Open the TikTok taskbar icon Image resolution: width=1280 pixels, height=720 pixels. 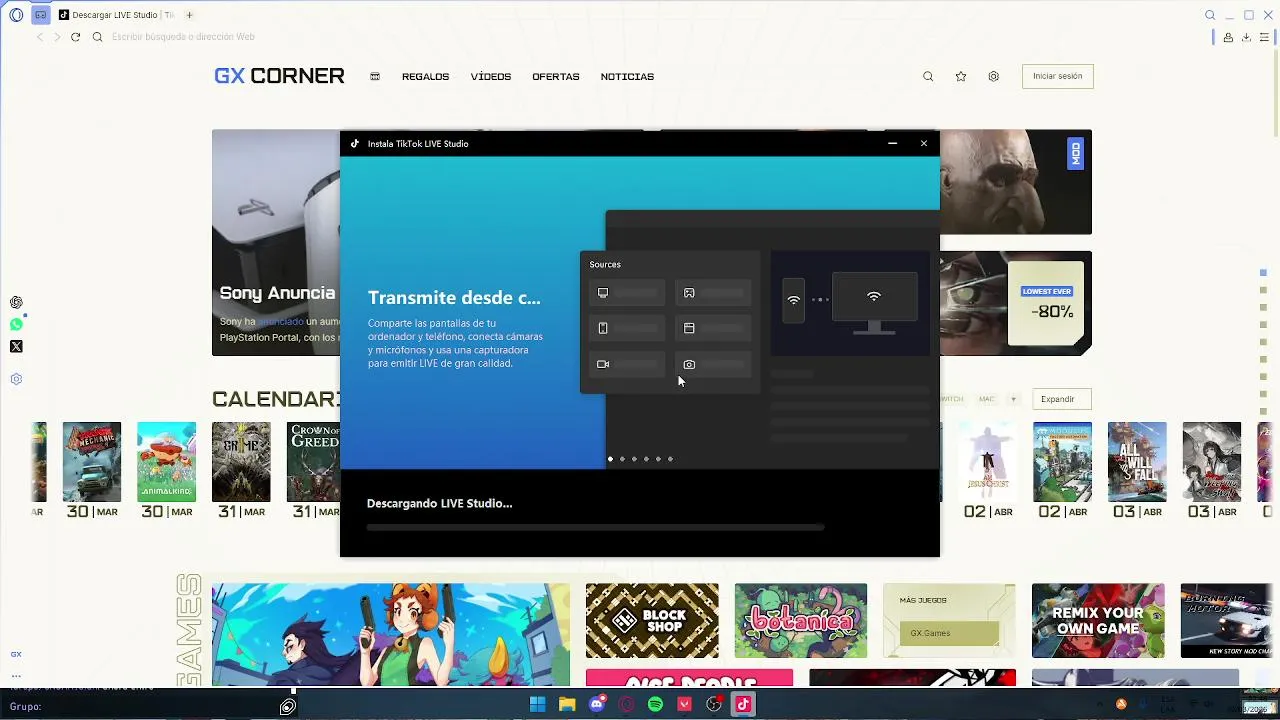(x=743, y=704)
